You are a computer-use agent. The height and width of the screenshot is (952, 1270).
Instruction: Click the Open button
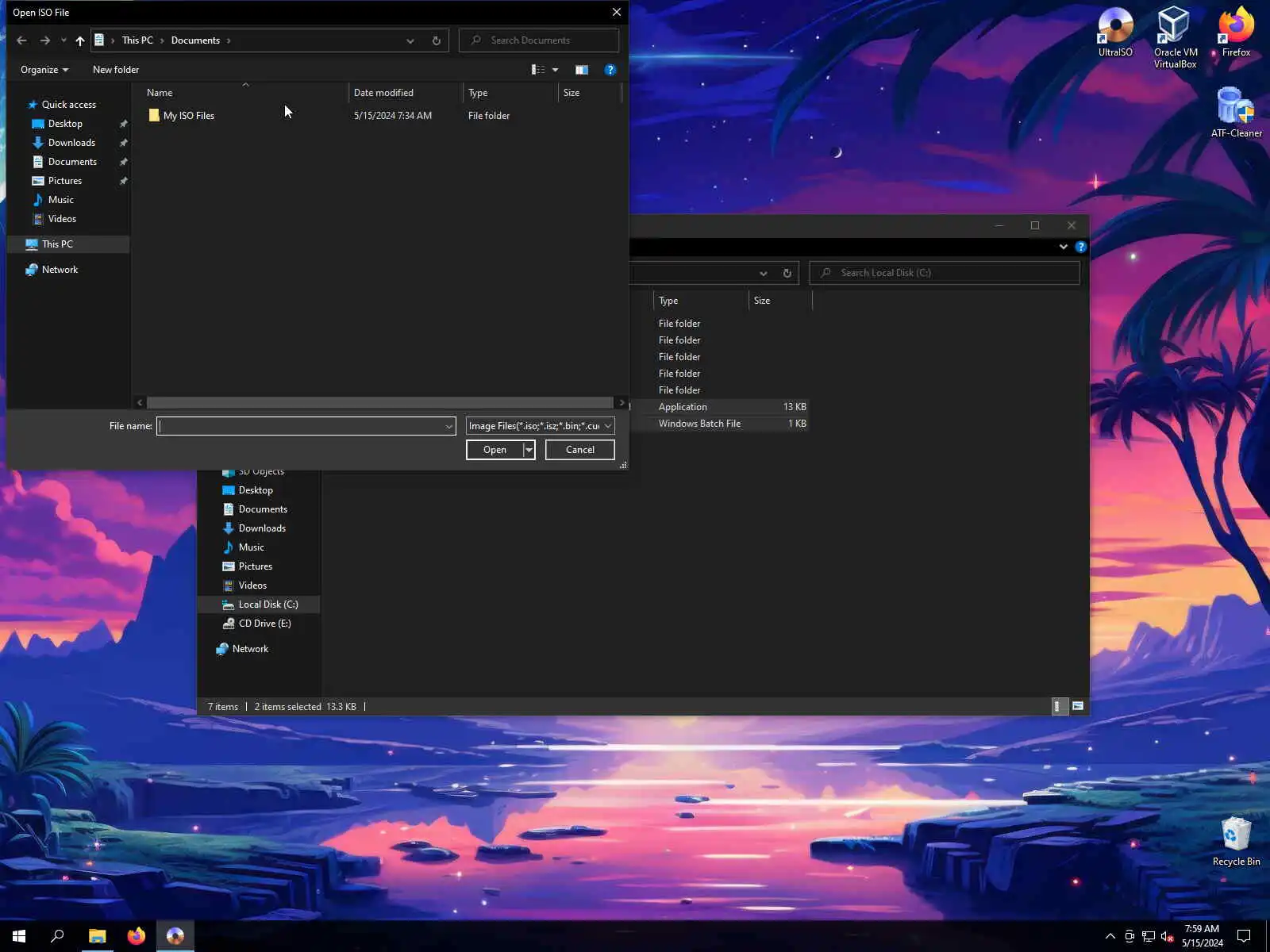click(x=495, y=450)
